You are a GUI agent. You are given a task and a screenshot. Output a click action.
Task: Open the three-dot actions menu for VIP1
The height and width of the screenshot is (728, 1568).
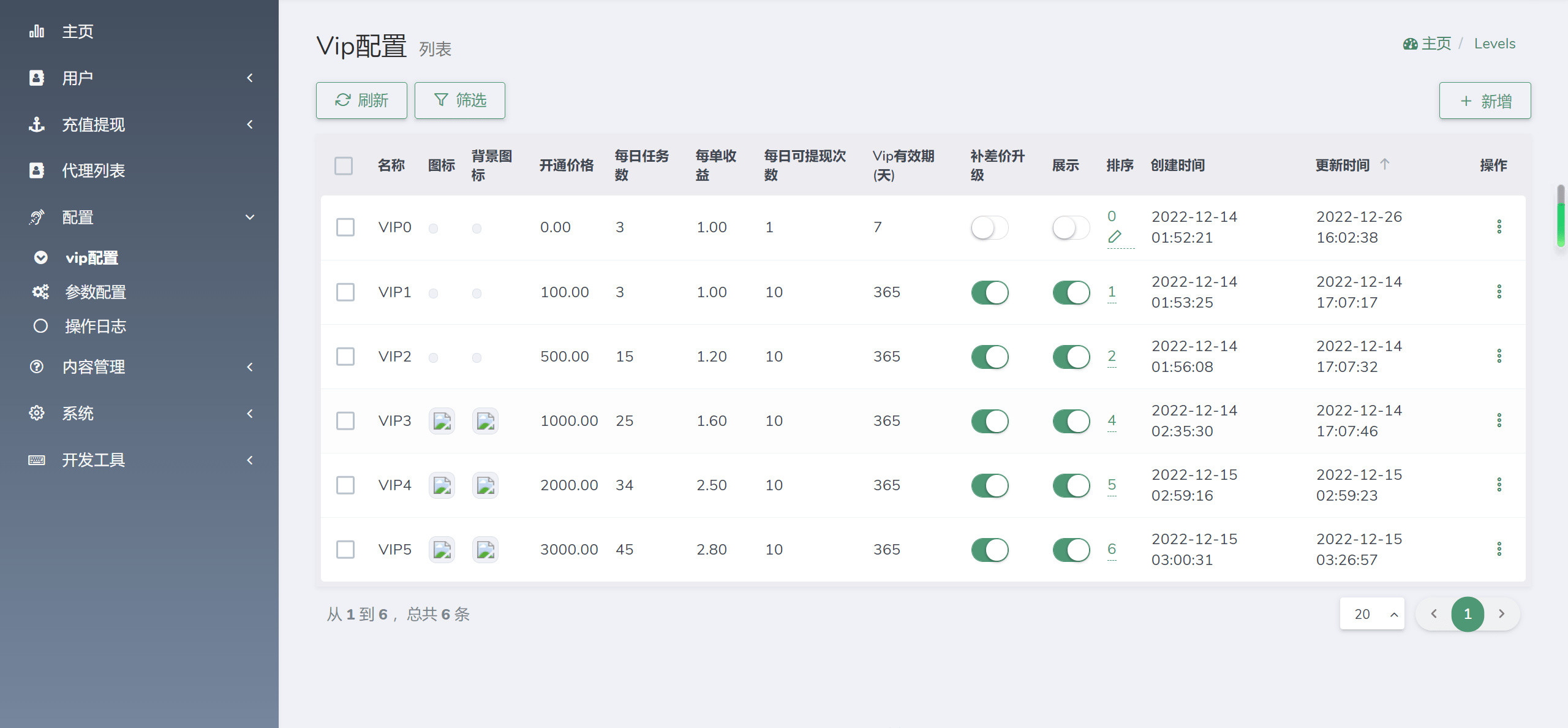point(1499,292)
